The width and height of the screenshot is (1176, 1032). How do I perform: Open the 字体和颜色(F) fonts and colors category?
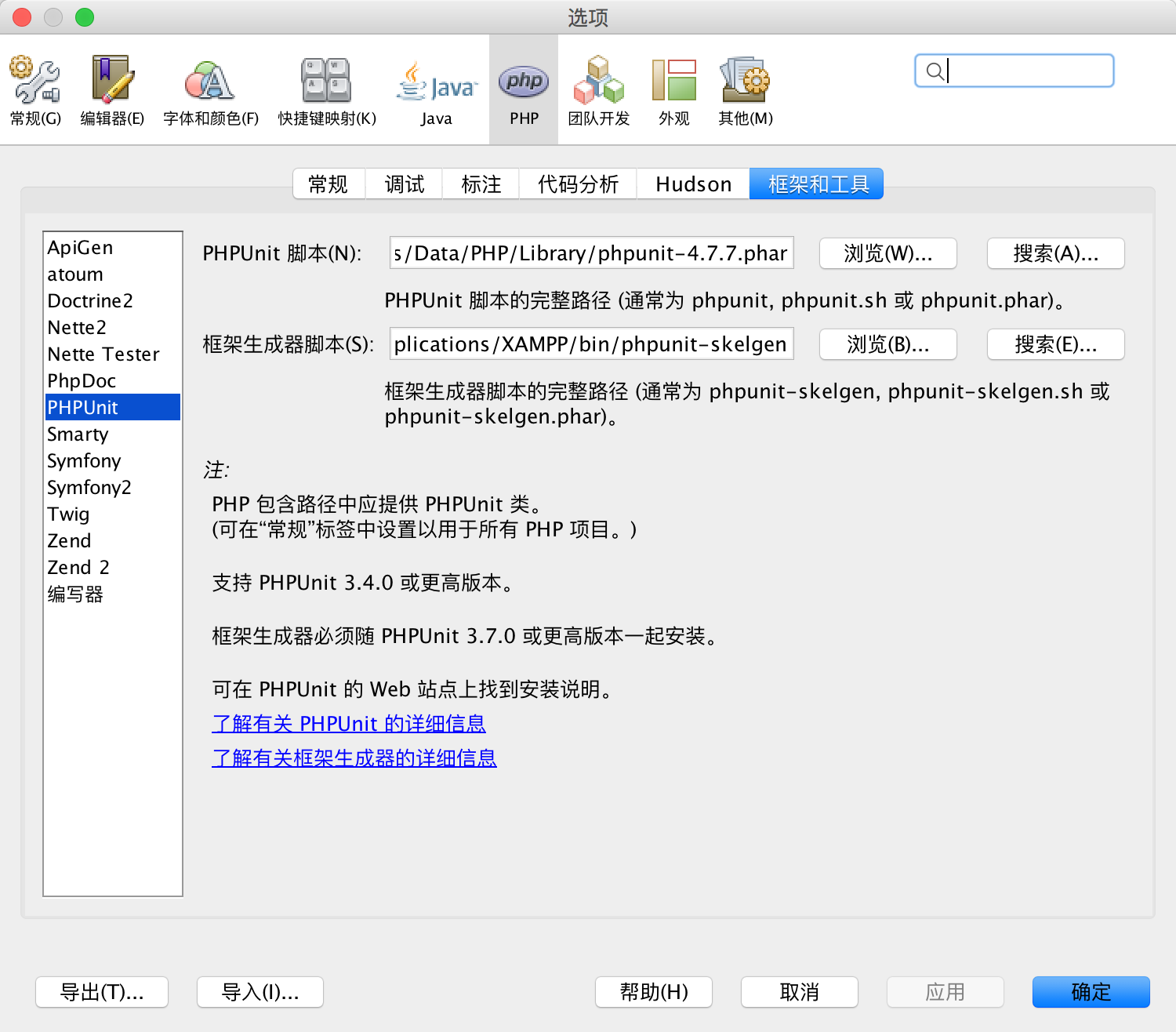(210, 90)
